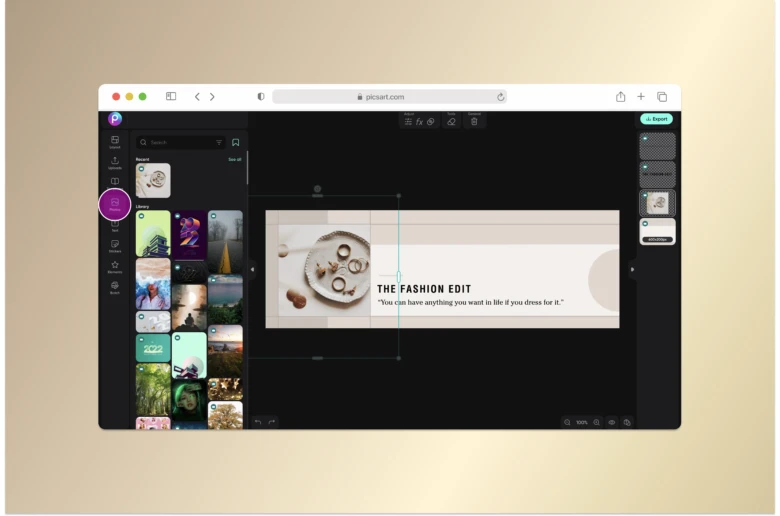Screen dimensions: 780x516
Task: Click the Export button
Action: coord(656,119)
